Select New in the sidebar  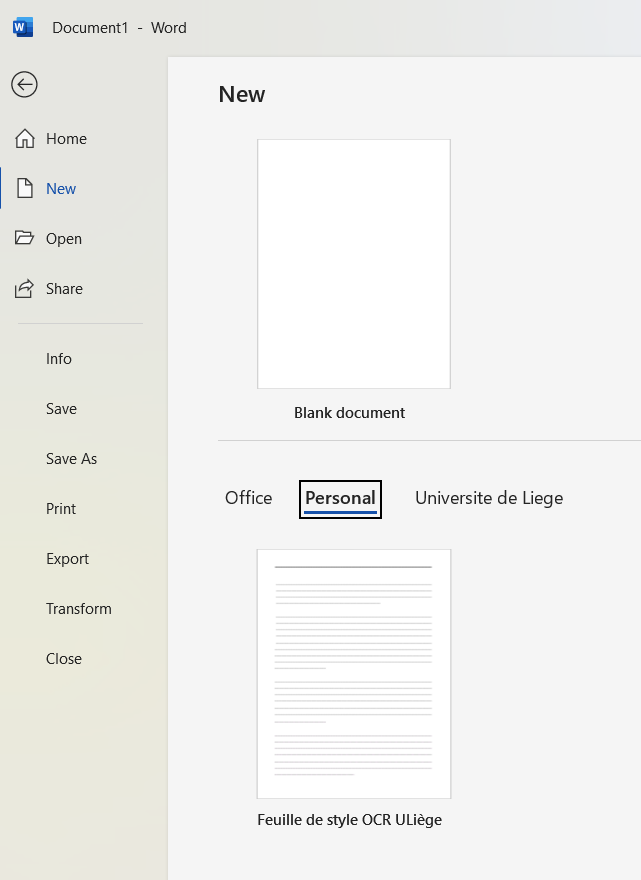(61, 189)
